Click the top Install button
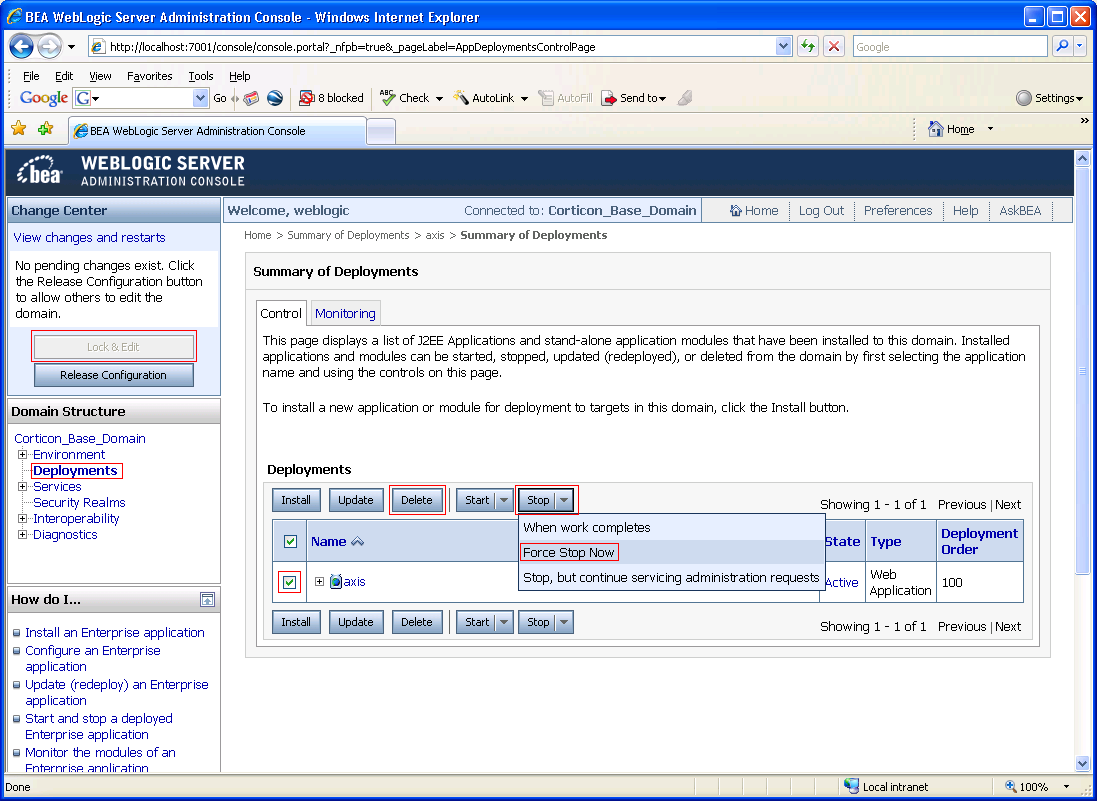The image size is (1099, 804). [x=296, y=500]
